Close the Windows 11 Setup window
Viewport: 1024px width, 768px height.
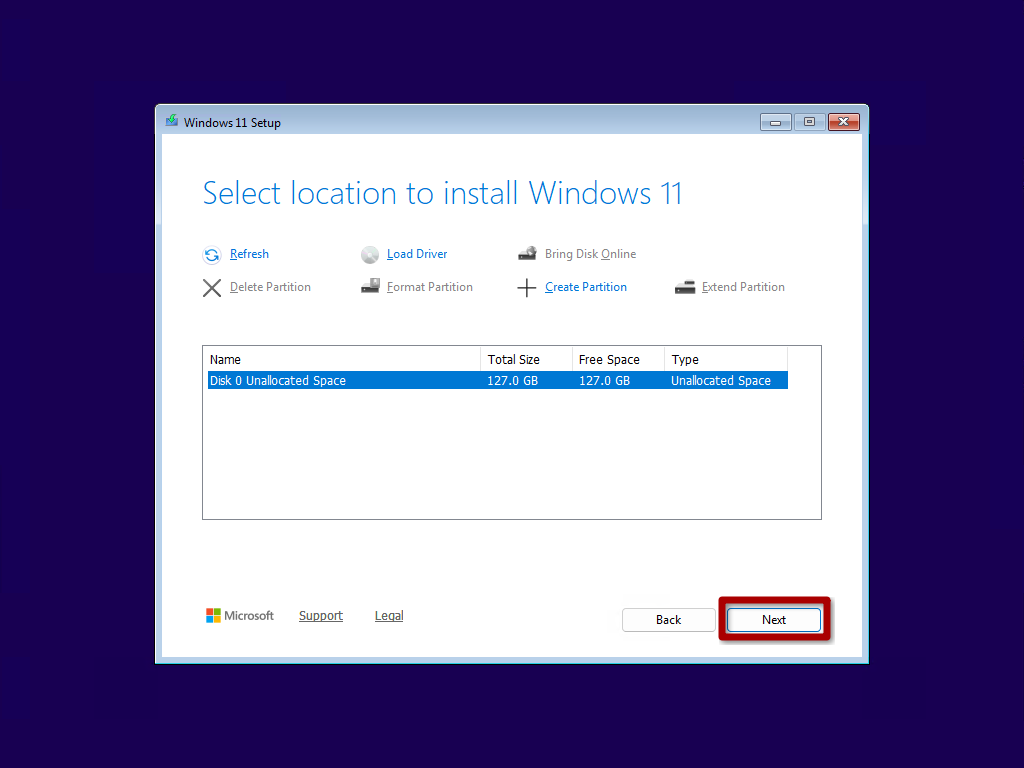(x=844, y=122)
